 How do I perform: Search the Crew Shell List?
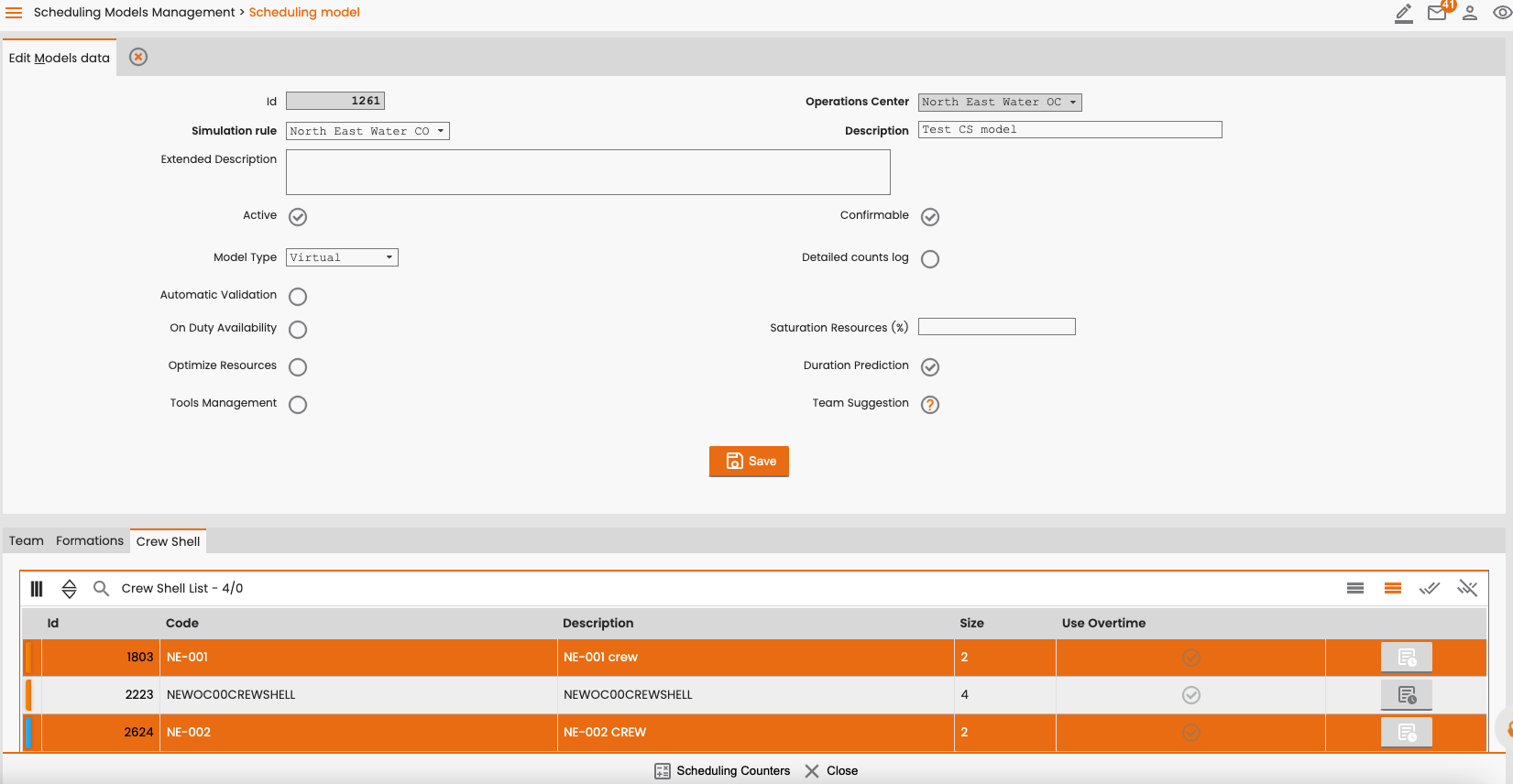tap(101, 588)
